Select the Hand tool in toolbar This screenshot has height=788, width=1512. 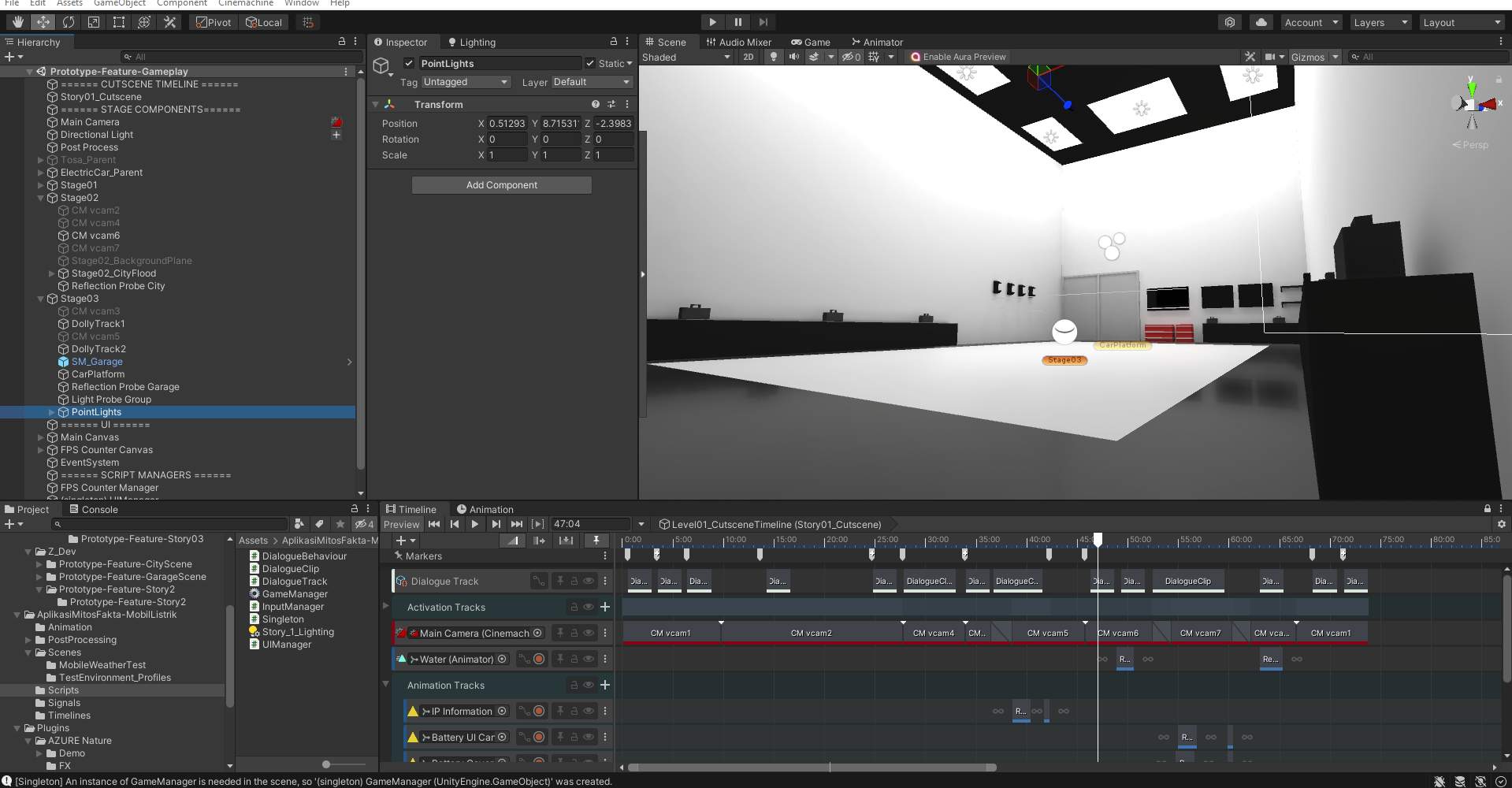pyautogui.click(x=17, y=22)
